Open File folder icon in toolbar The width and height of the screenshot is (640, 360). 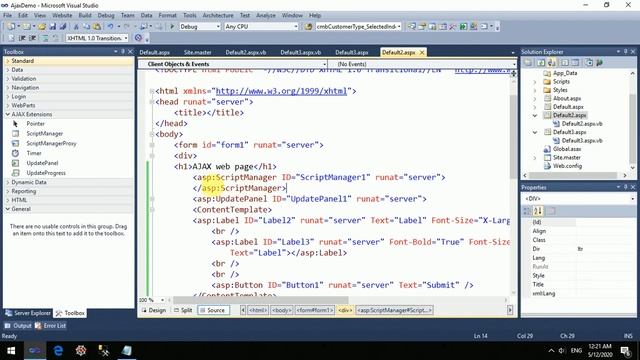point(42,27)
